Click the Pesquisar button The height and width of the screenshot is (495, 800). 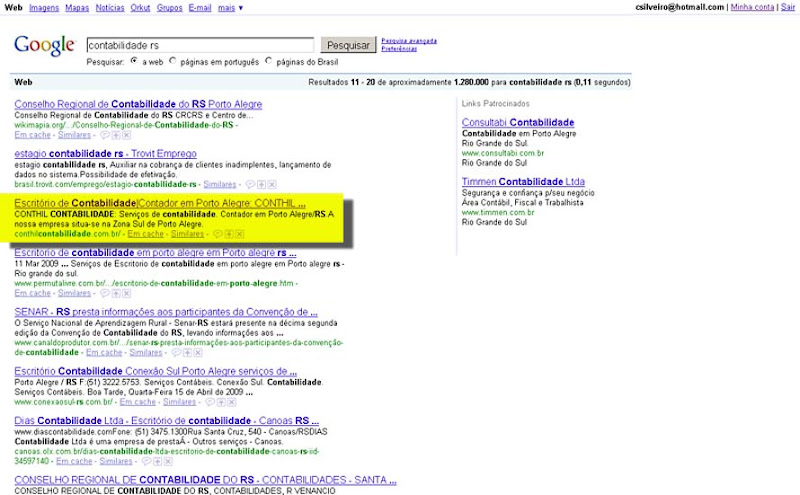tap(348, 45)
